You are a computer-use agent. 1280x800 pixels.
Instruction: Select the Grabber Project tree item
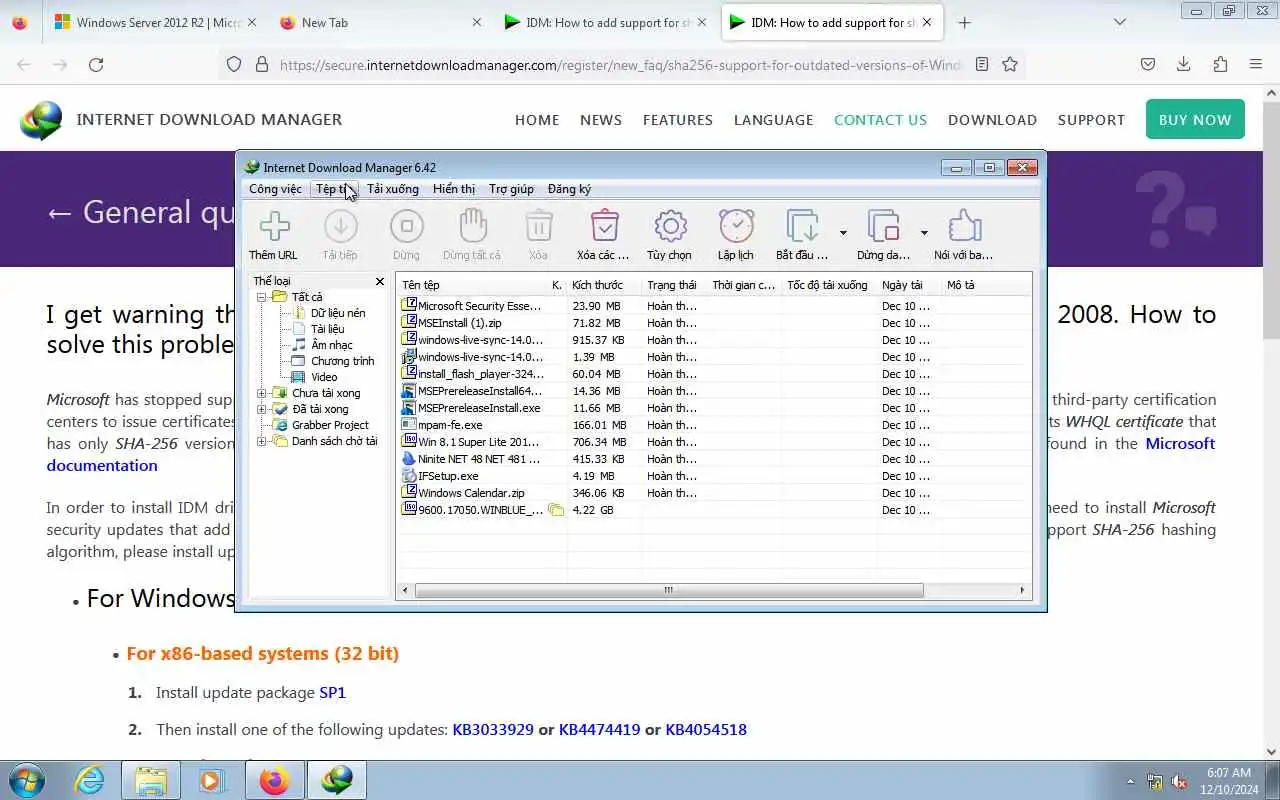click(330, 425)
